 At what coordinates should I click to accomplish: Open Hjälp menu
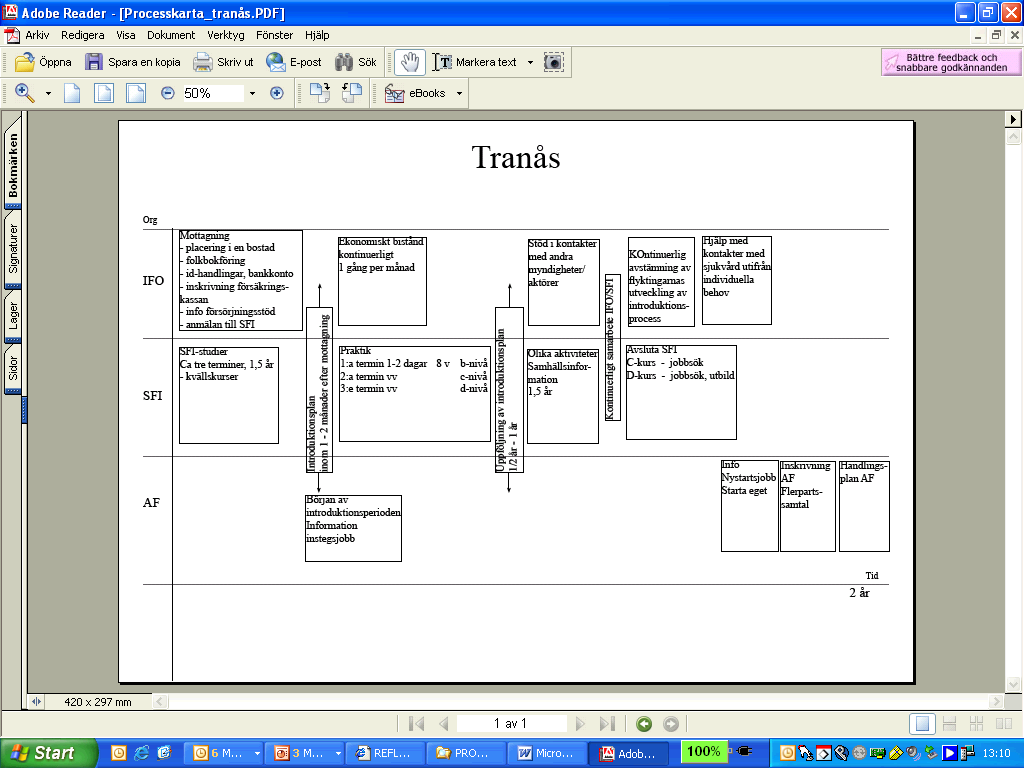coord(317,35)
